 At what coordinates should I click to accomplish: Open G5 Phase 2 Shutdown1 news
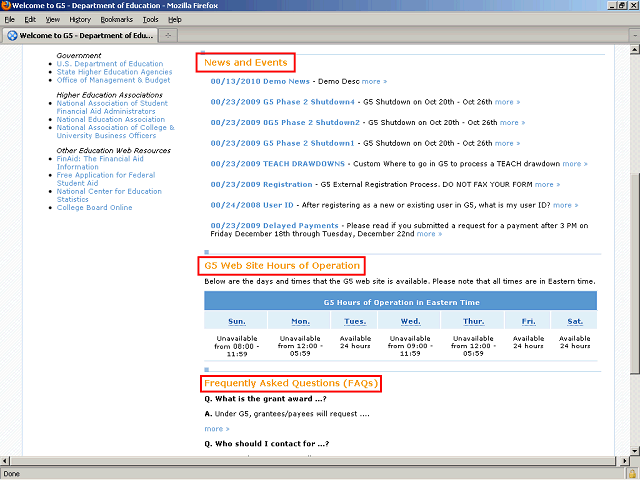pyautogui.click(x=282, y=143)
